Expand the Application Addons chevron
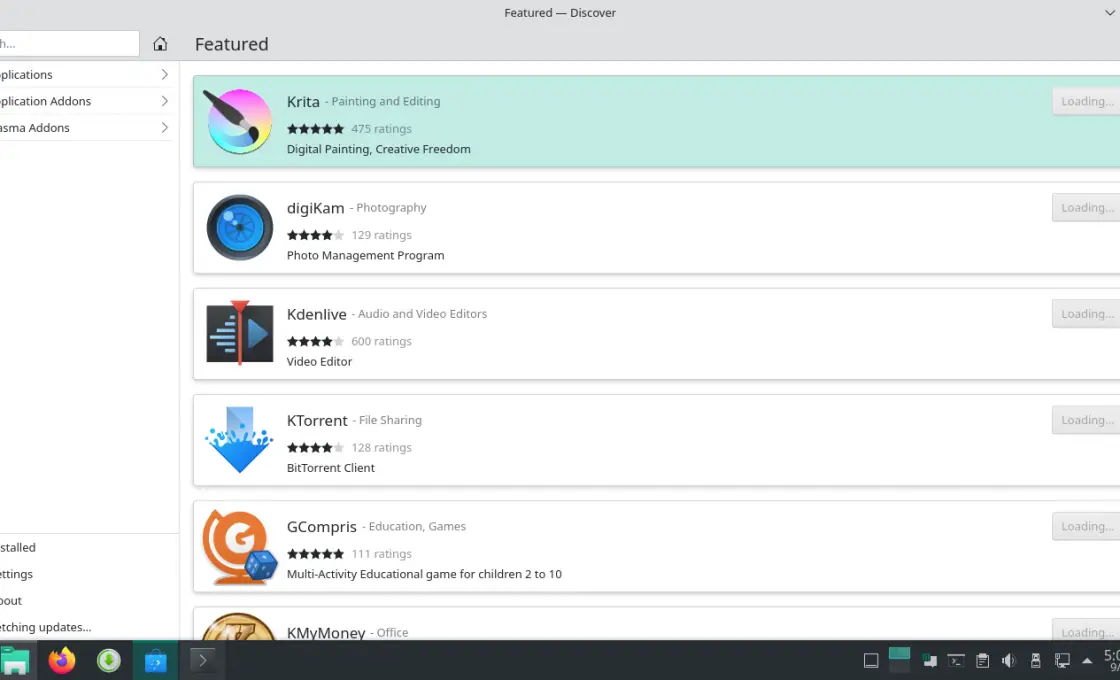Image resolution: width=1120 pixels, height=680 pixels. coord(164,101)
